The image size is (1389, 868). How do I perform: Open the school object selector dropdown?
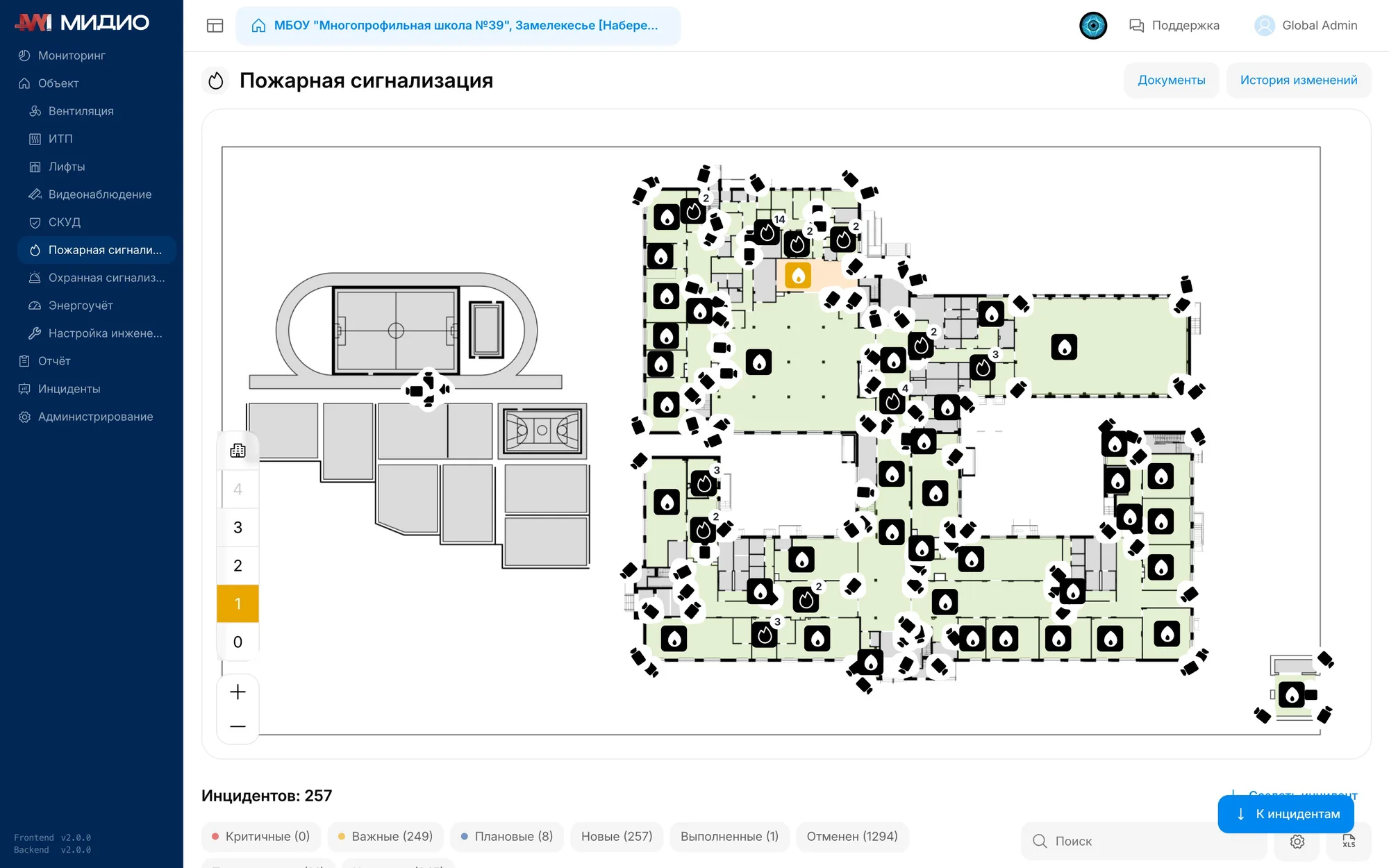click(x=458, y=26)
